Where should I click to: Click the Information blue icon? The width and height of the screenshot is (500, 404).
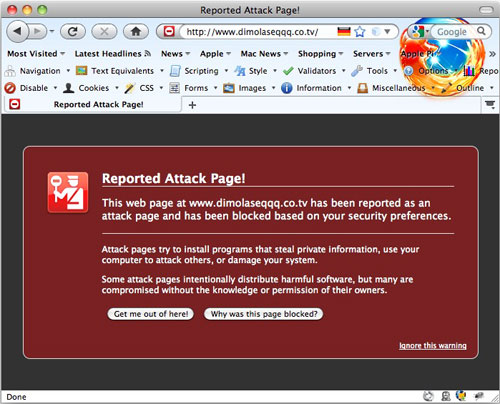click(287, 88)
